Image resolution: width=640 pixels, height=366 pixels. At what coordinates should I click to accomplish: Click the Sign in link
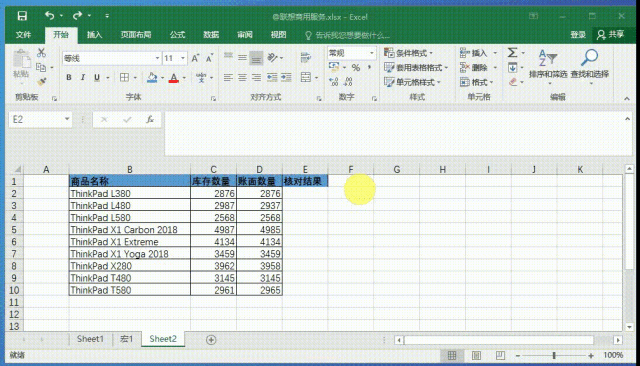(578, 35)
